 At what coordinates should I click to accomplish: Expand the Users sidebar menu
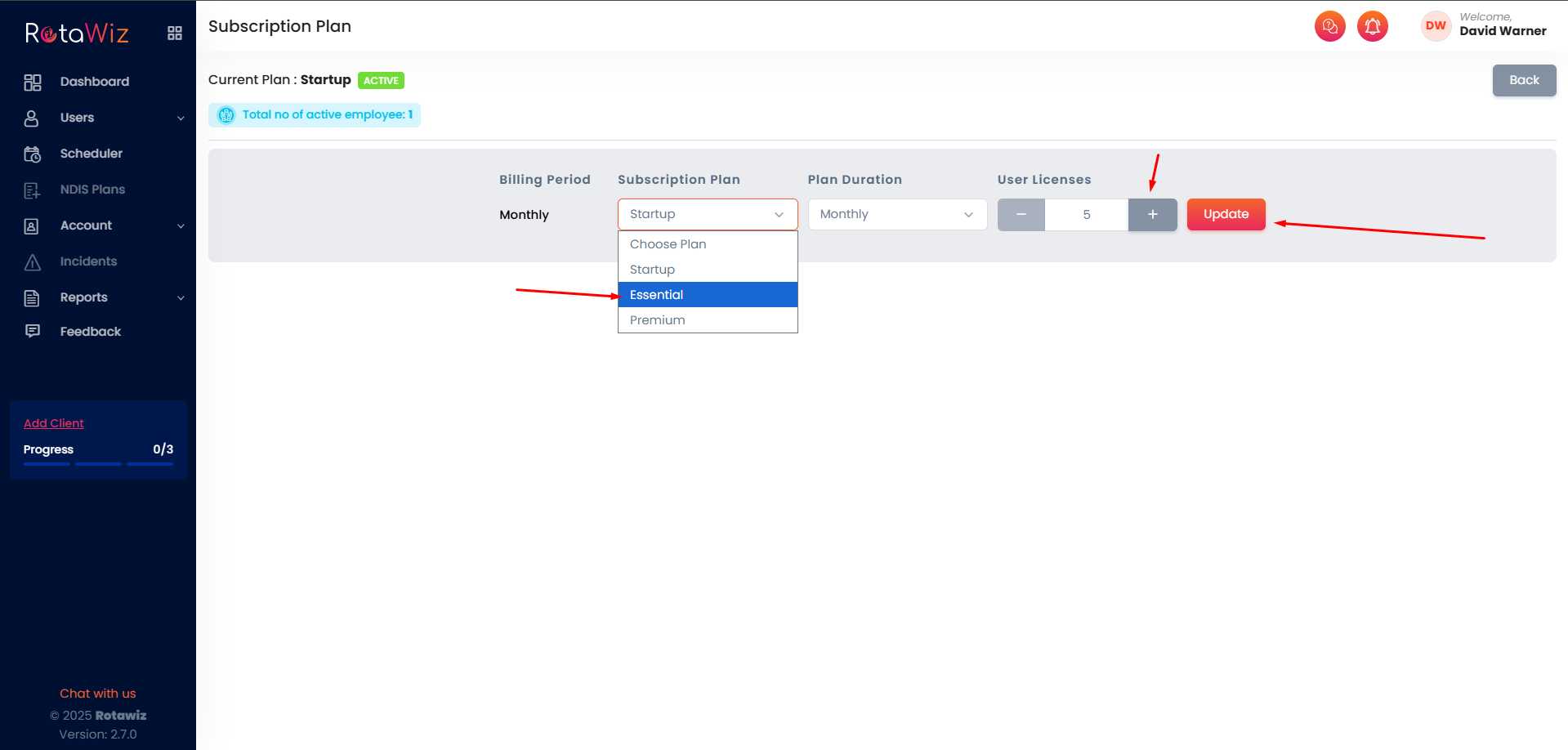pos(181,118)
